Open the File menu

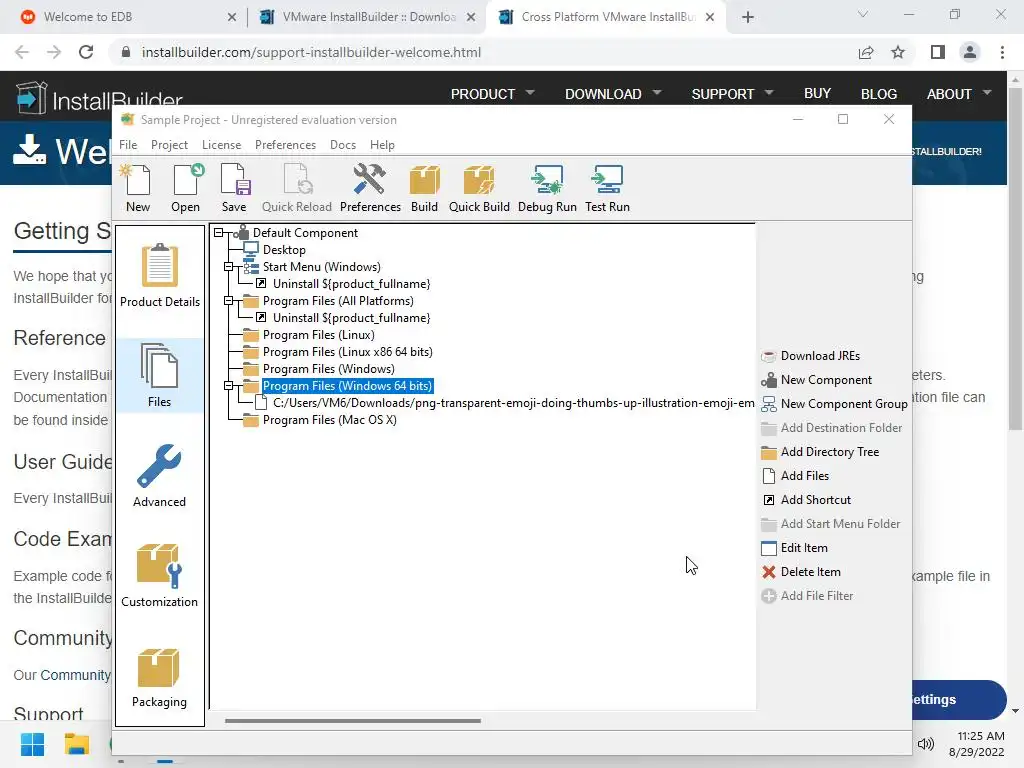click(x=128, y=145)
